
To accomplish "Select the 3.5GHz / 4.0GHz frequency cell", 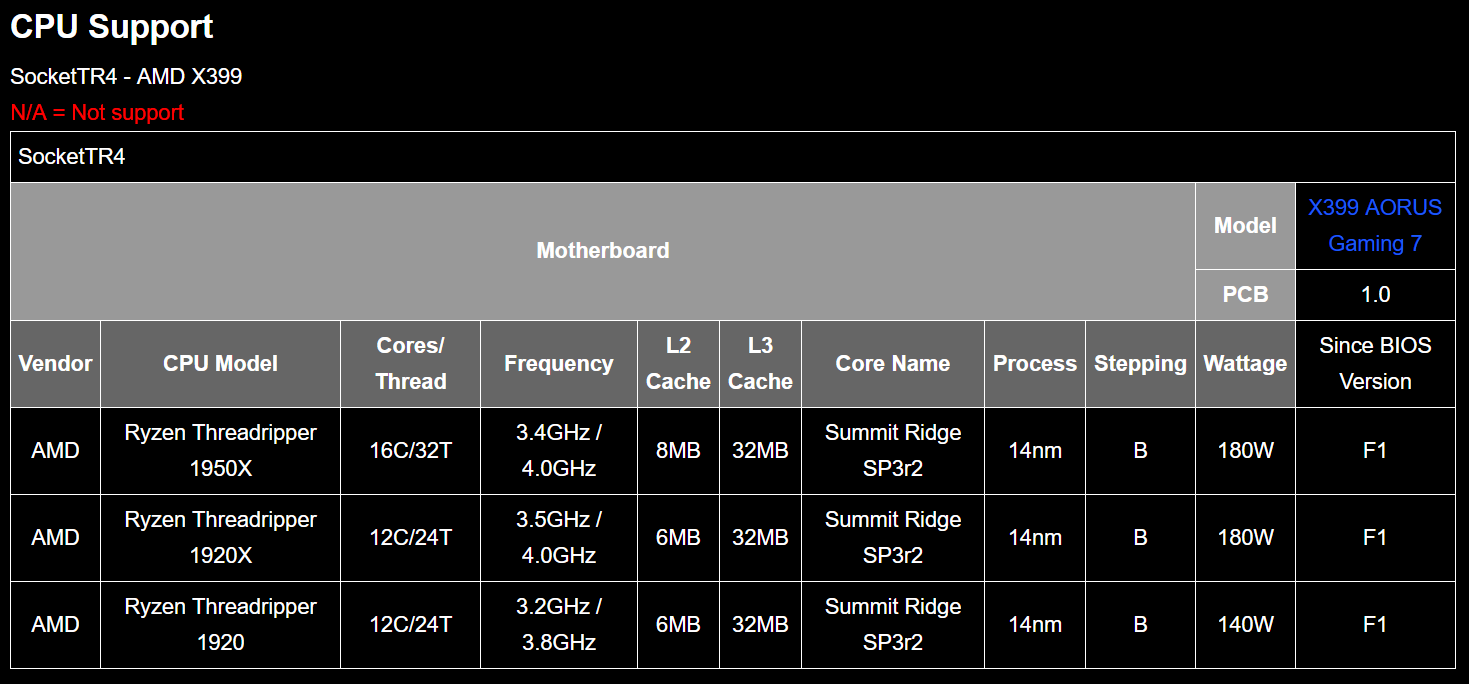I will pos(558,538).
